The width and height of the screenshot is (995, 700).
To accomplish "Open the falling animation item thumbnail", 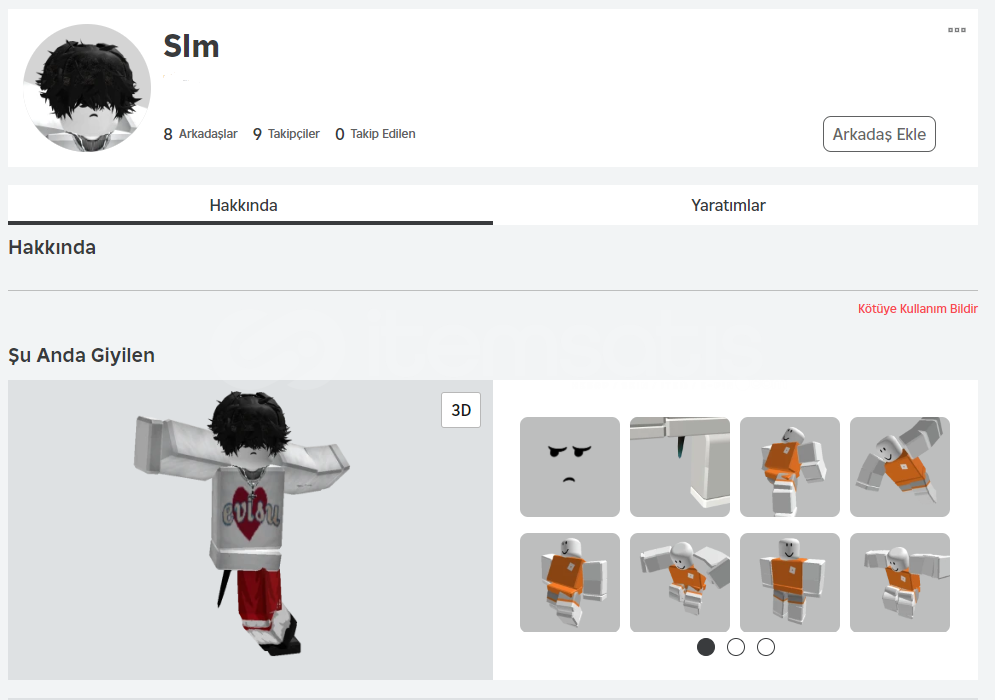I will [680, 583].
